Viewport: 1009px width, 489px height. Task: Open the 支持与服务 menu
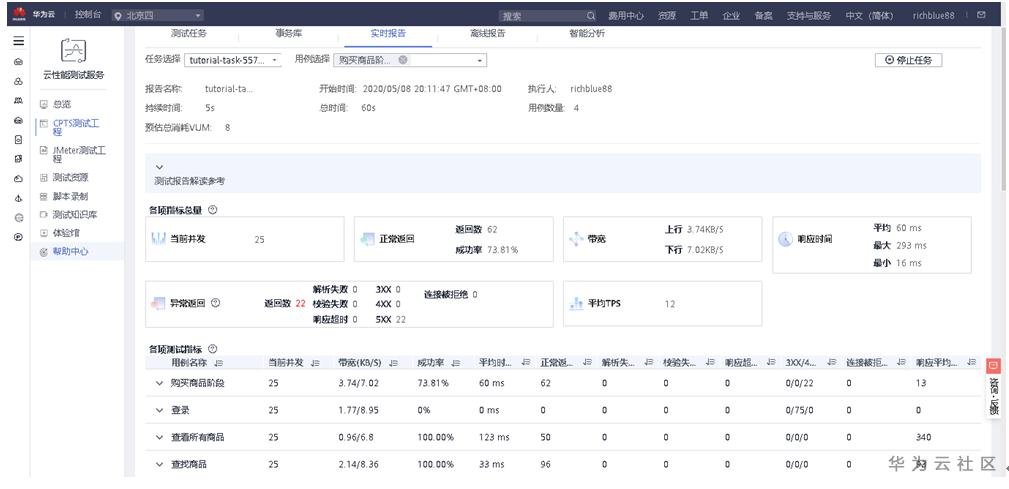click(808, 15)
